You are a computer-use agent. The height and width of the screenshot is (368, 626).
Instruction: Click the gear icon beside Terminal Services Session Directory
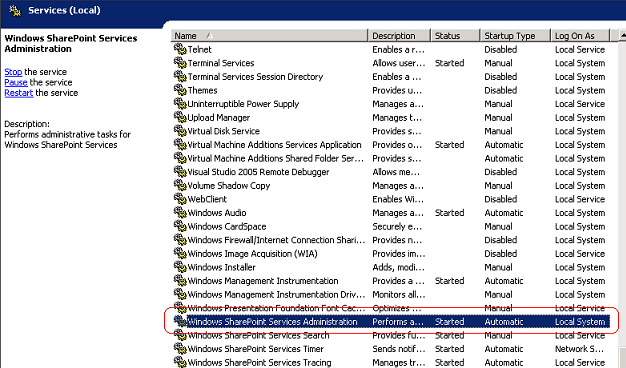[180, 76]
